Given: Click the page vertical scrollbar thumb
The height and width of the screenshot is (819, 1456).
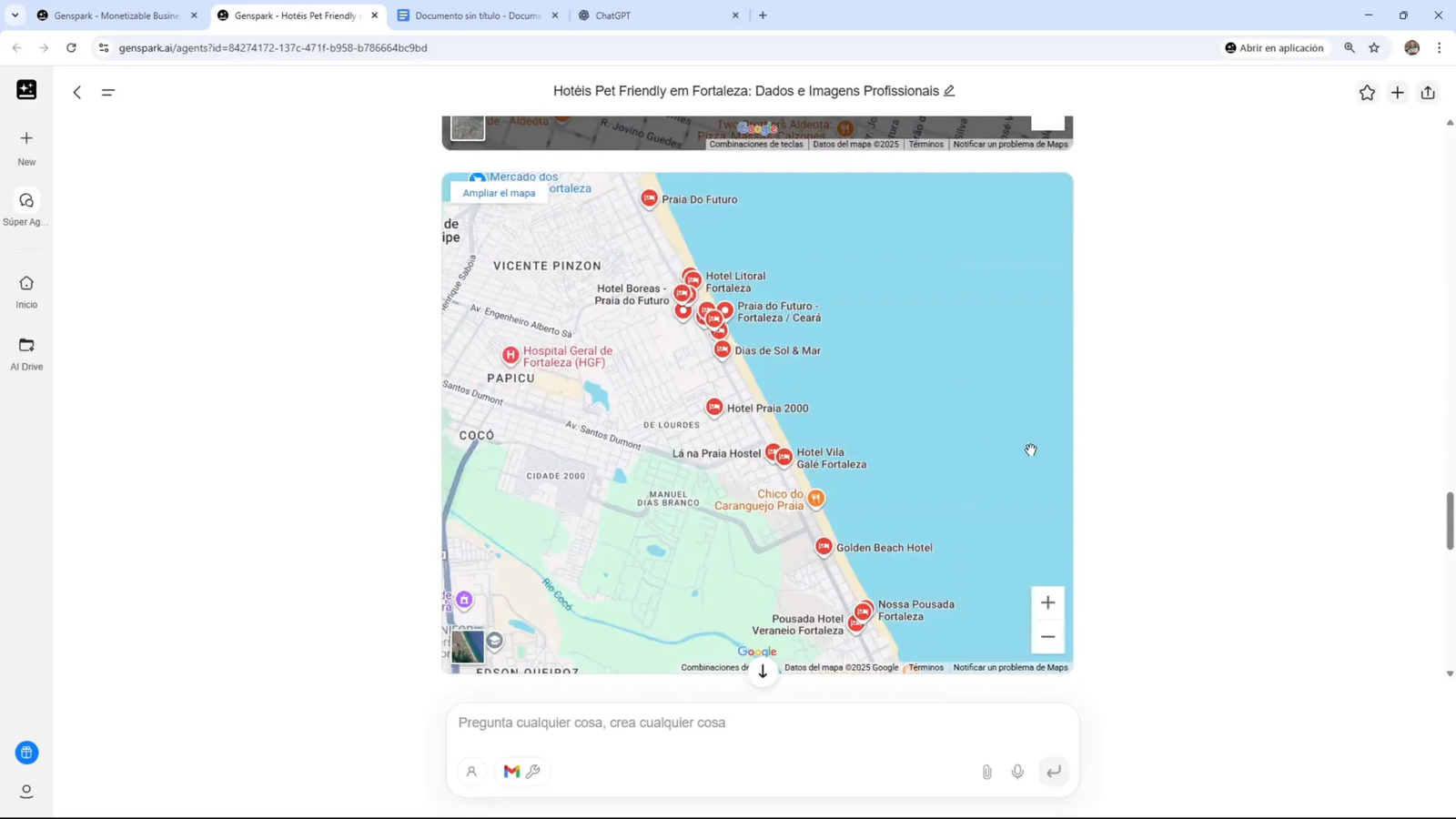Looking at the screenshot, I should 1450,521.
